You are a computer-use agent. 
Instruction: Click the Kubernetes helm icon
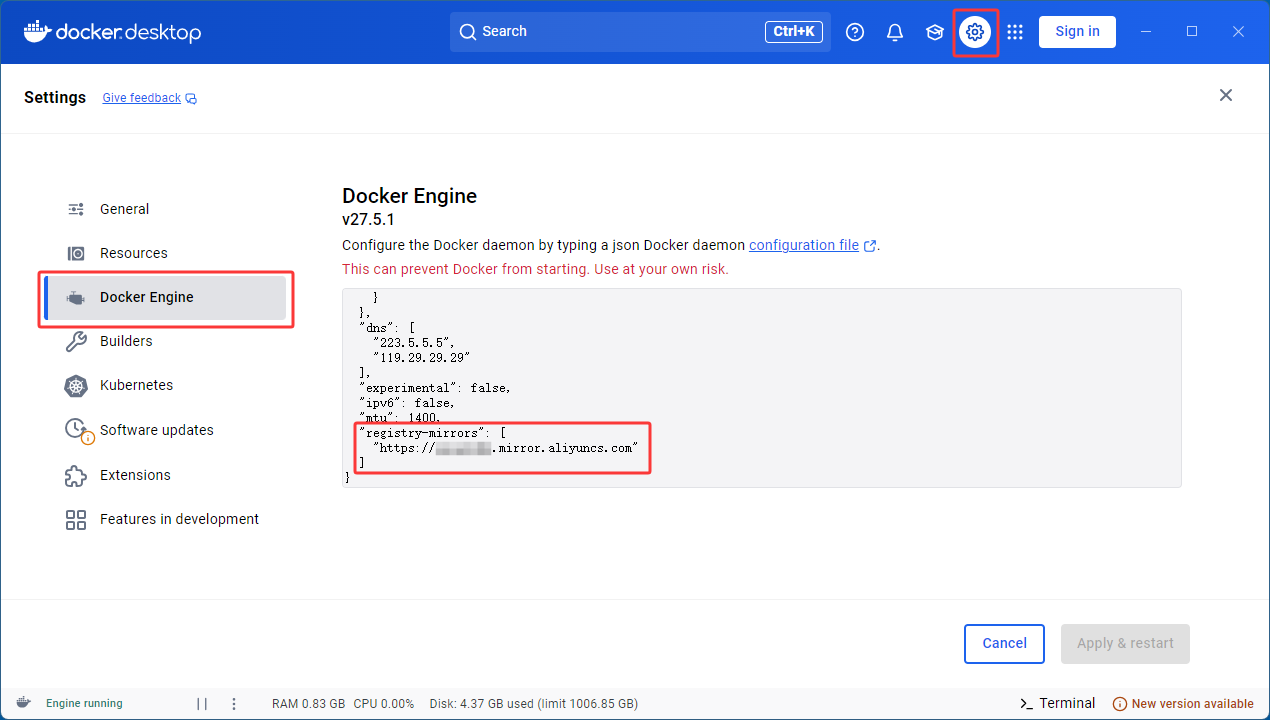click(x=76, y=385)
